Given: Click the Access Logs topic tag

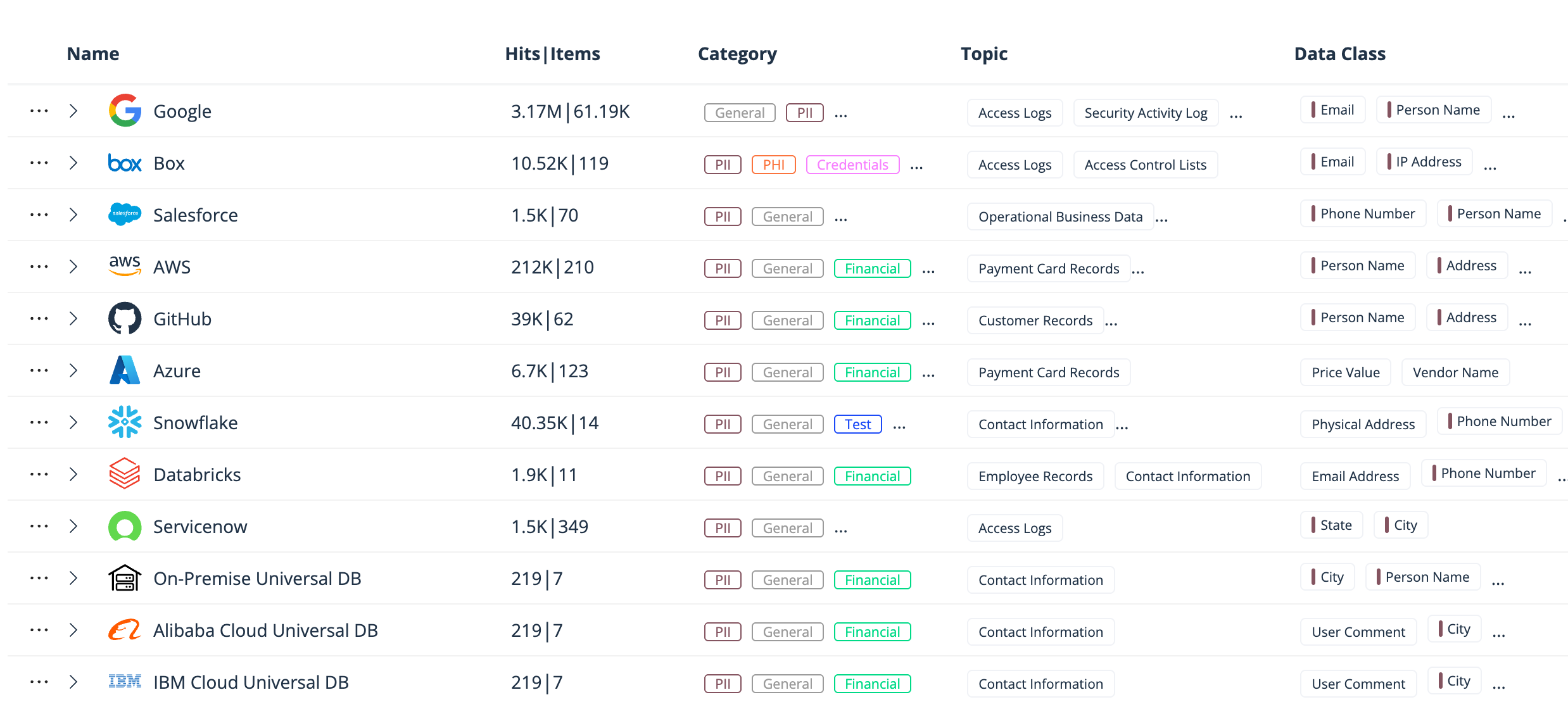Looking at the screenshot, I should (x=1015, y=113).
